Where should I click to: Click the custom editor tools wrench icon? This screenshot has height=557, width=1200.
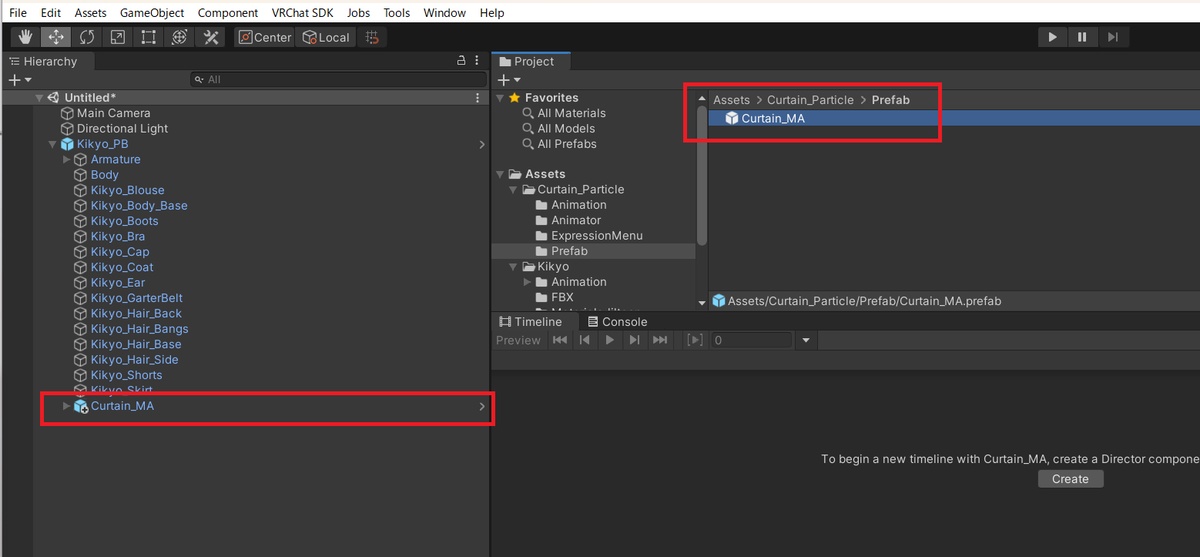coord(211,37)
